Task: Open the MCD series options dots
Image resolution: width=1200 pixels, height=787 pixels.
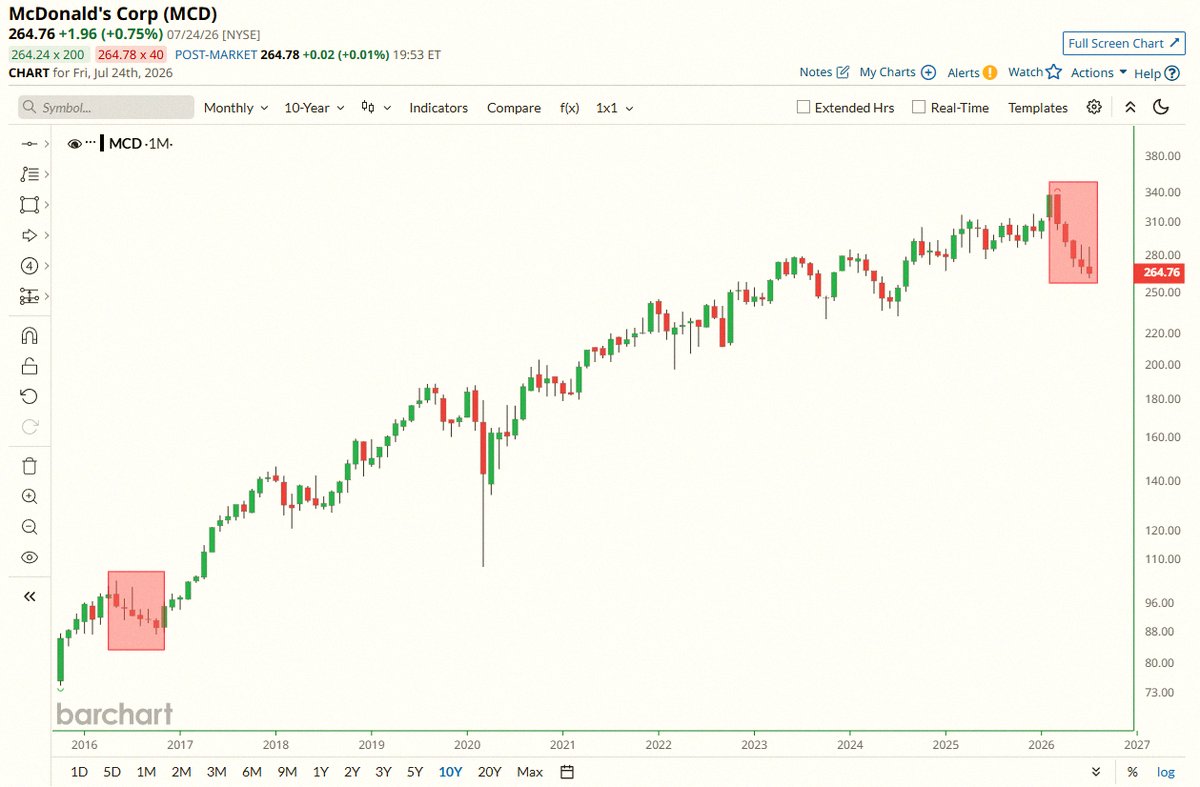Action: [x=91, y=143]
